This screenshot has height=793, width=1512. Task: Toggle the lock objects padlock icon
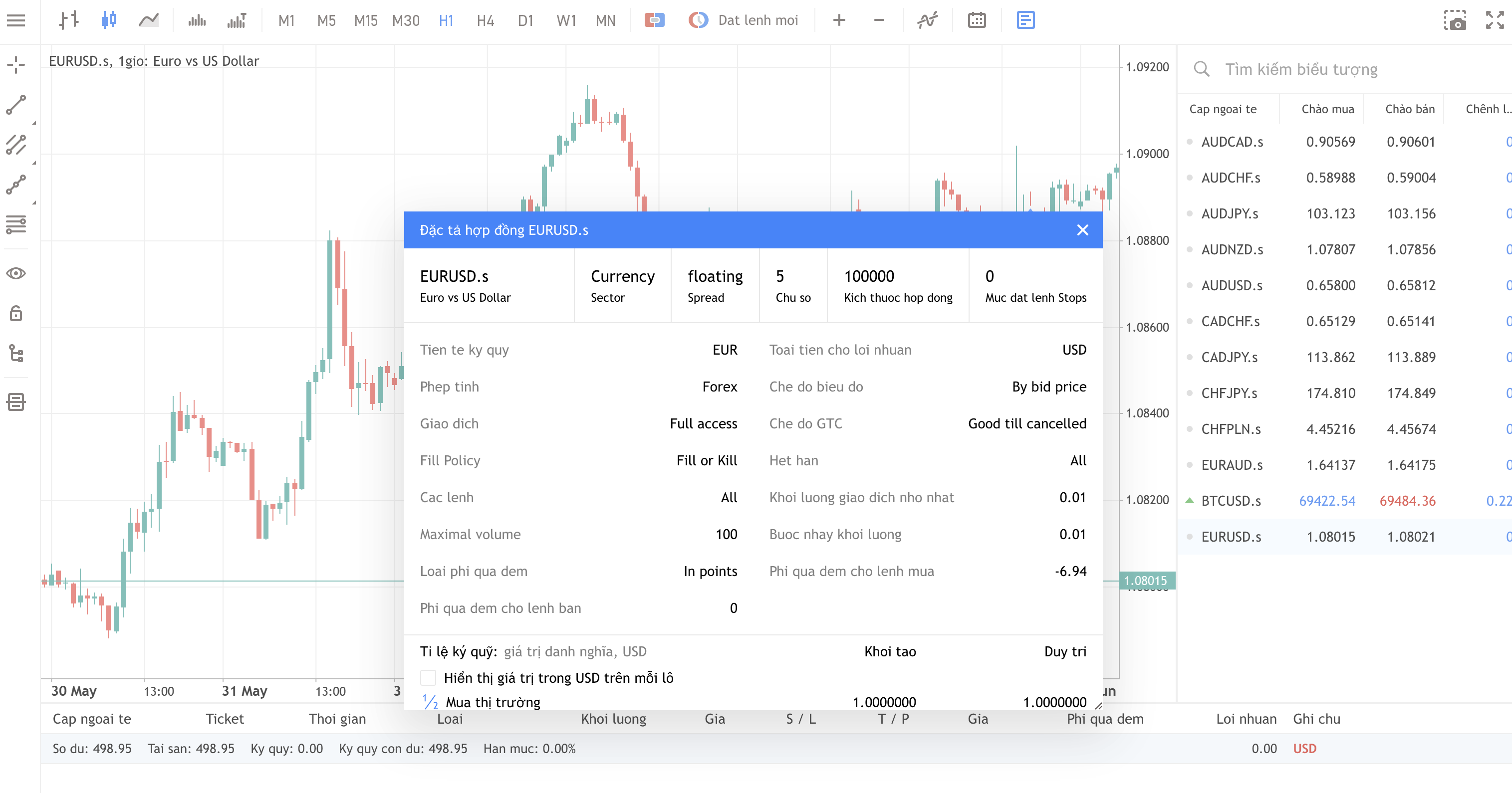coord(16,313)
